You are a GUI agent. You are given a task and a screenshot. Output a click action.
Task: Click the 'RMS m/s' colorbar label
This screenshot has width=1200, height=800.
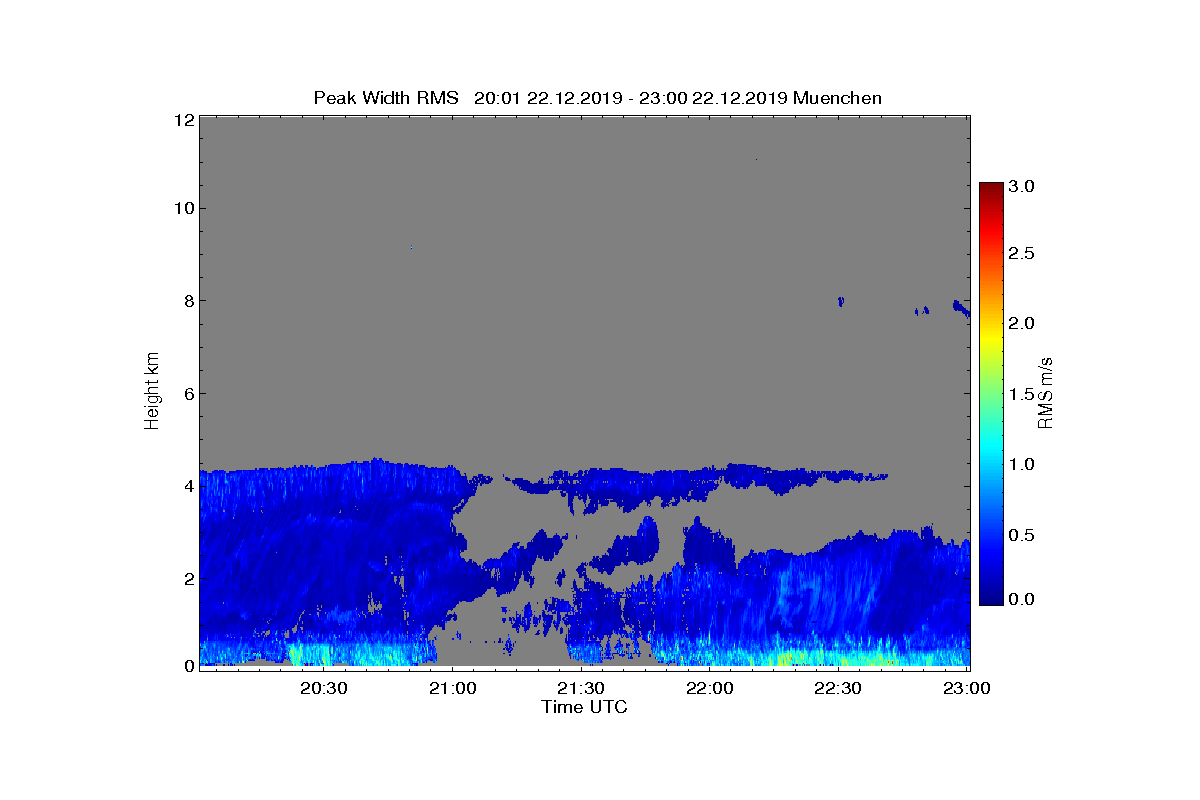[x=1046, y=391]
